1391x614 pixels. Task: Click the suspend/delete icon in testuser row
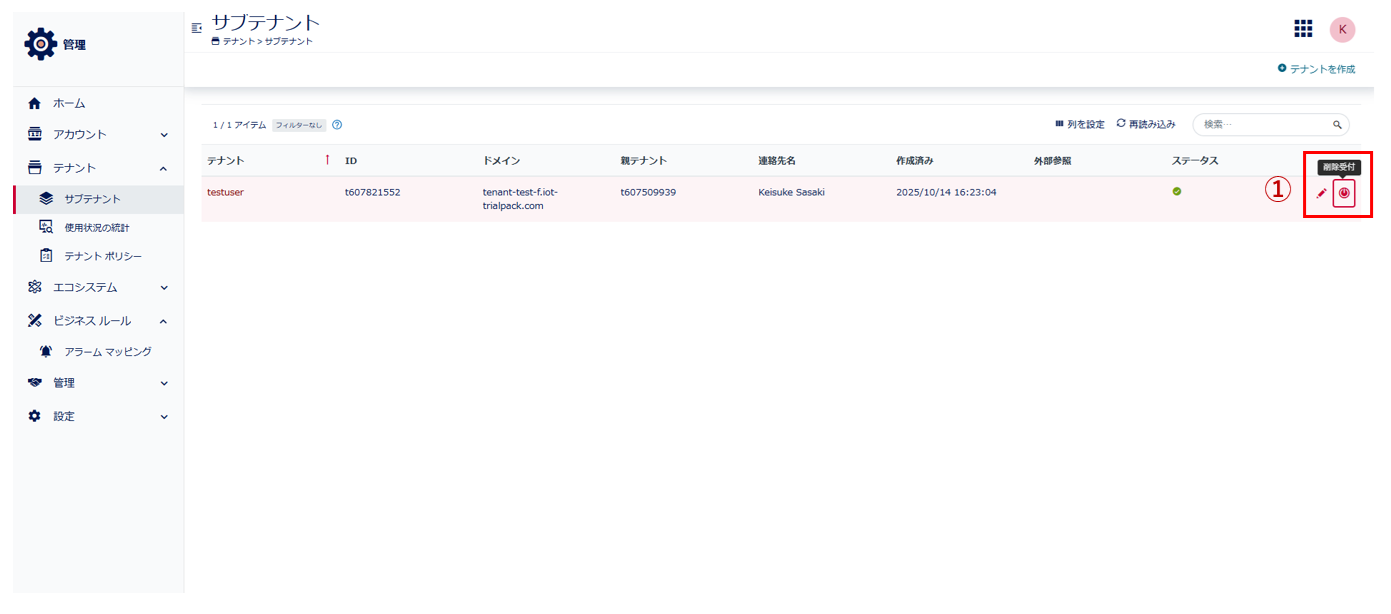pos(1344,193)
